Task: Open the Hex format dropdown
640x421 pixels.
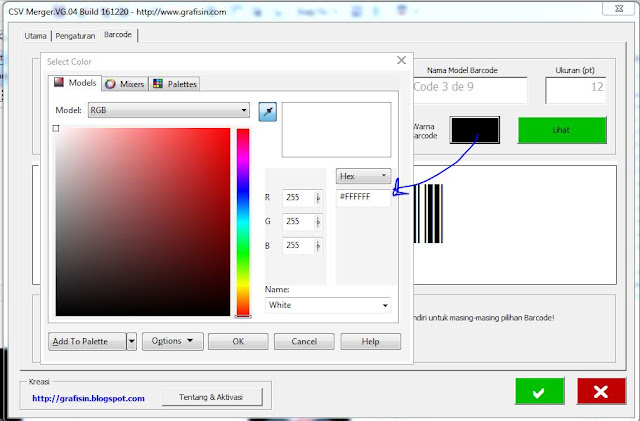Action: tap(363, 176)
